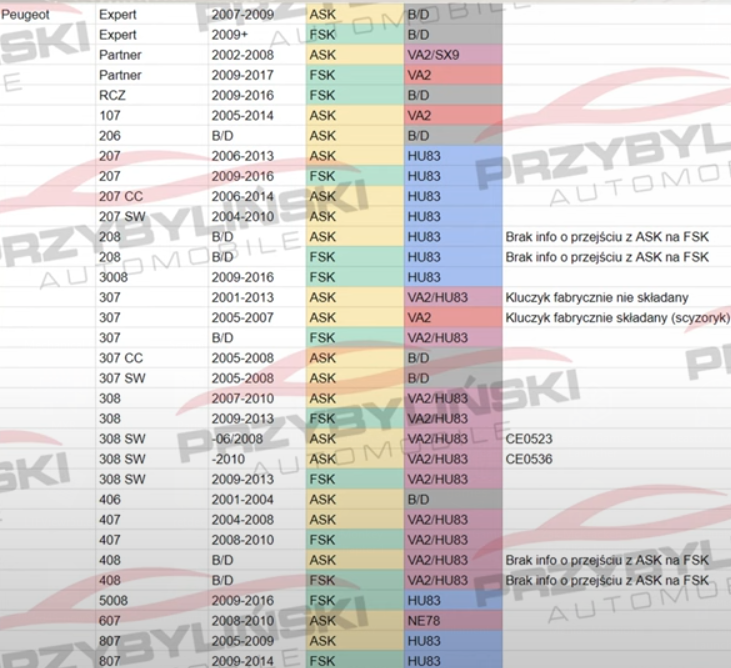The image size is (731, 668).
Task: Click the 2004-2008 year cell
Action: click(x=257, y=520)
